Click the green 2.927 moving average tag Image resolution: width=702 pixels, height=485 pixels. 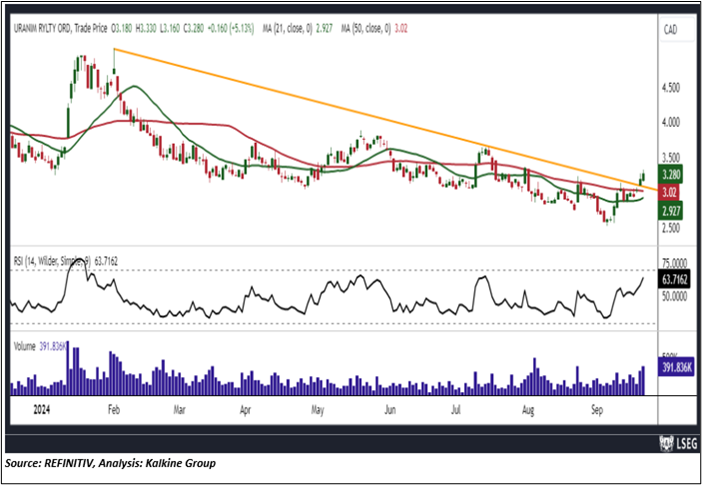click(670, 210)
